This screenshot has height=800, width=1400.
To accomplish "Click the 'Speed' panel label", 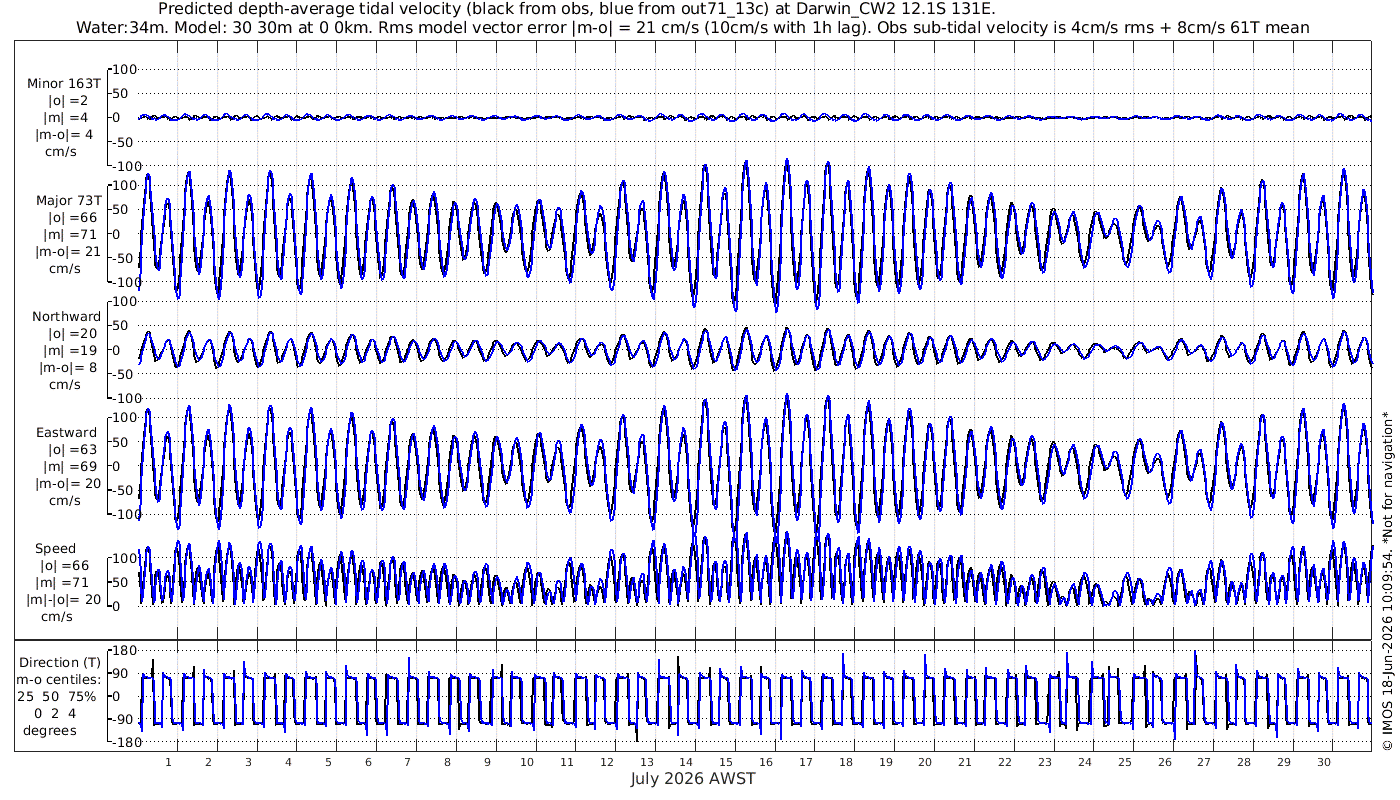I will point(55,548).
